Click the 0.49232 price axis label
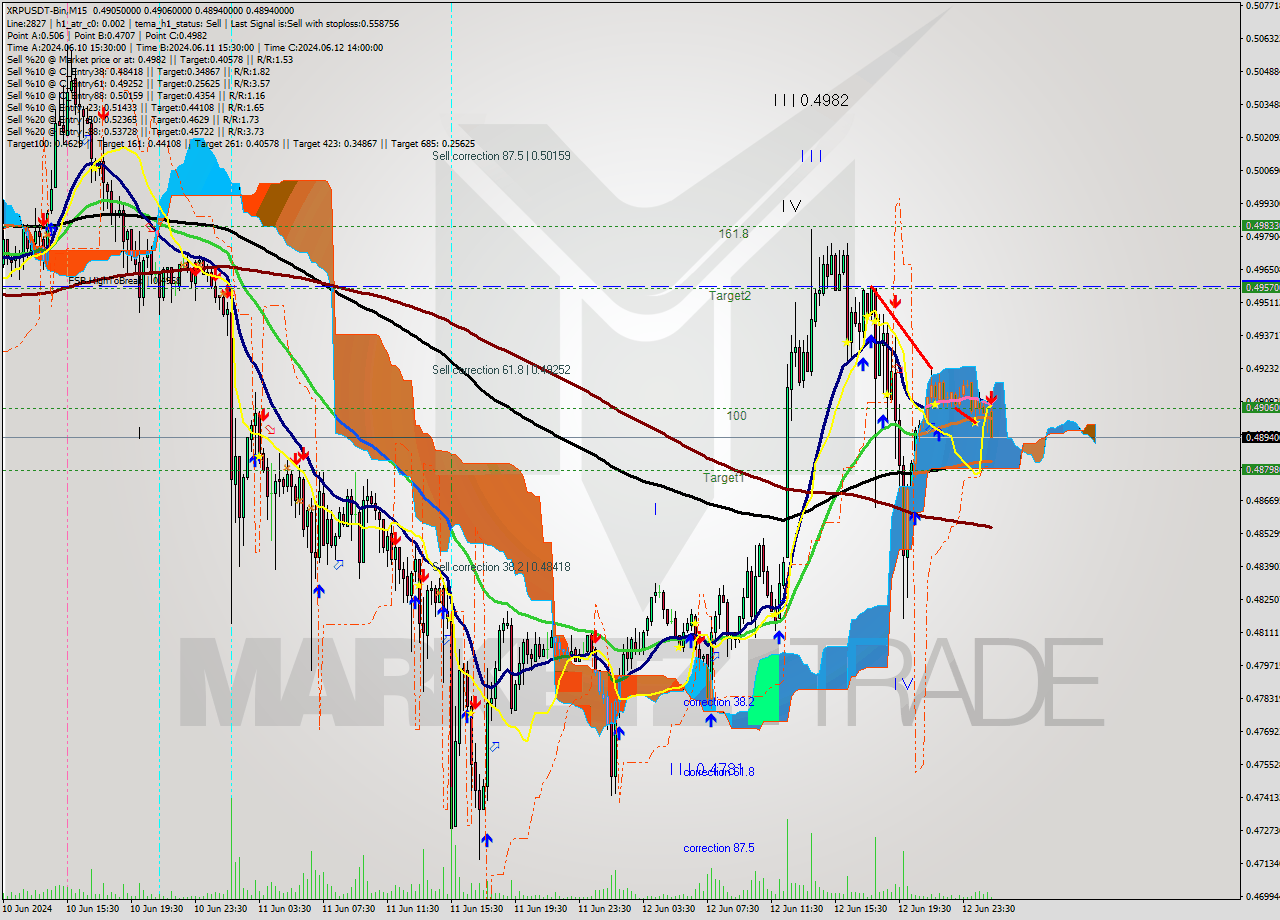The image size is (1280, 920). (1262, 368)
